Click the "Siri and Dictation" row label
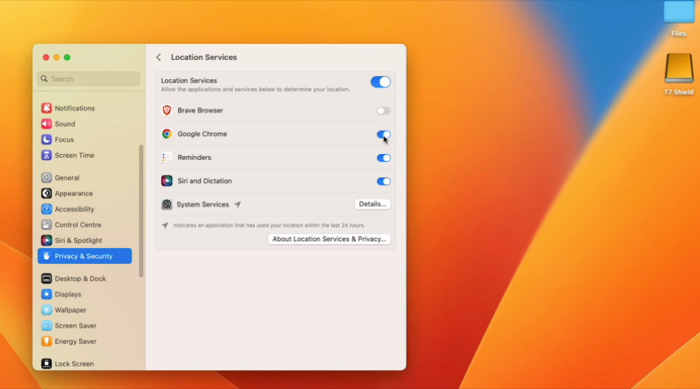Viewport: 700px width, 389px height. click(204, 181)
